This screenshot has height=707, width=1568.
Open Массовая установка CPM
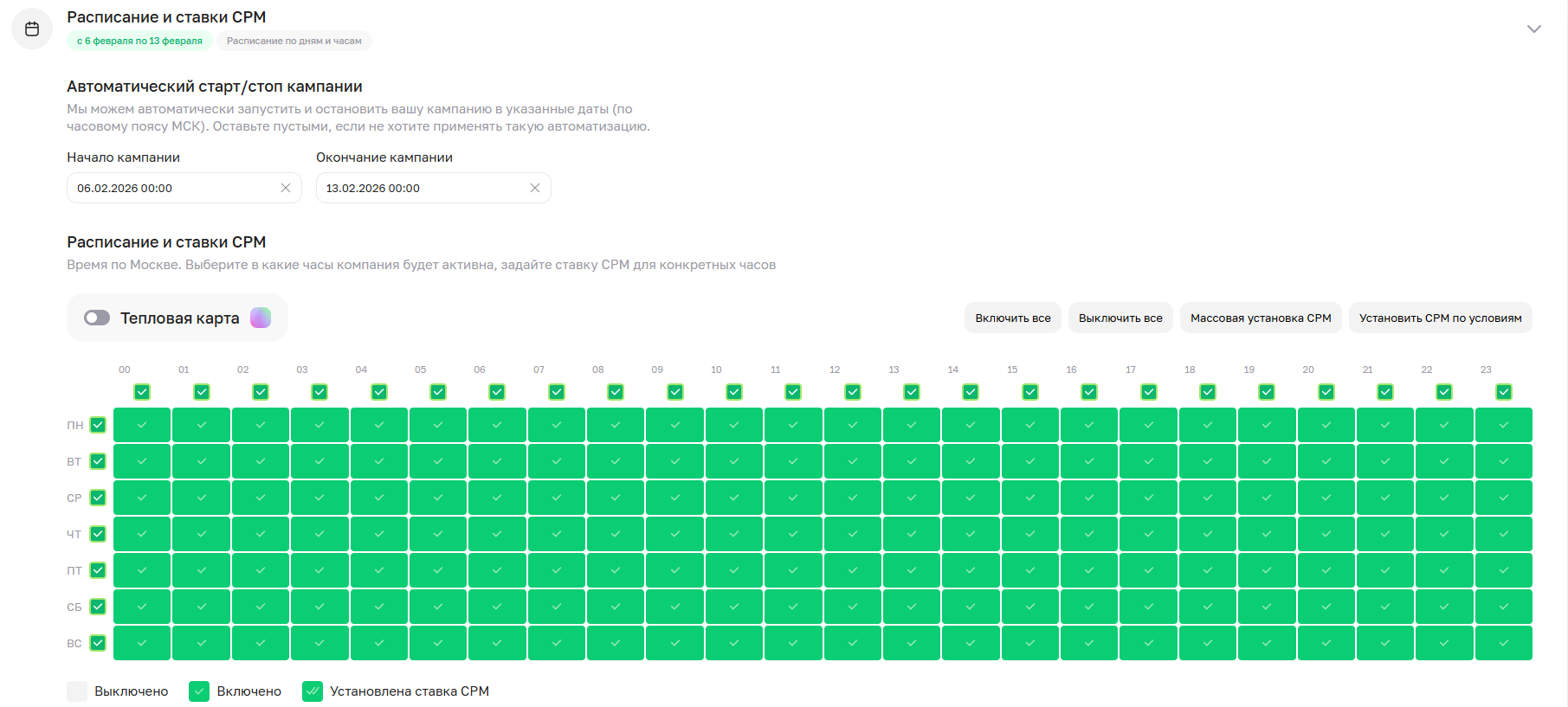(1260, 318)
